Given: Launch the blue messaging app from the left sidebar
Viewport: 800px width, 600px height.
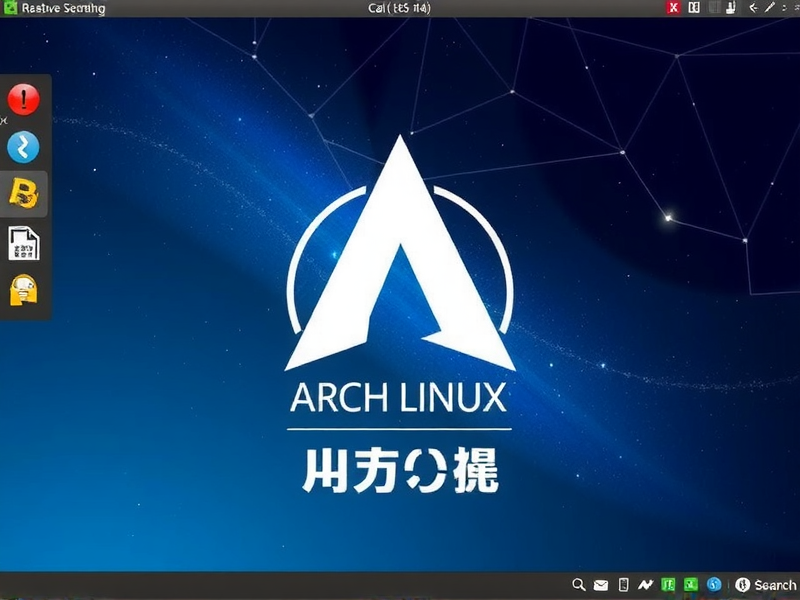Looking at the screenshot, I should tap(23, 146).
